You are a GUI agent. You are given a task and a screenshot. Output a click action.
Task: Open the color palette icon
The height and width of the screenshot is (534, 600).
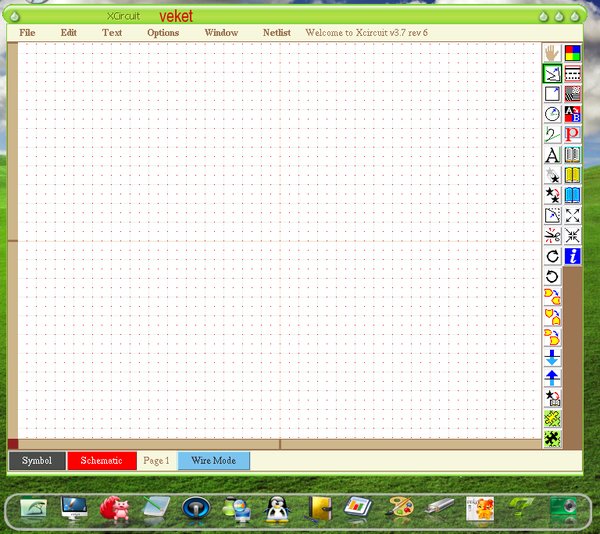pyautogui.click(x=572, y=53)
